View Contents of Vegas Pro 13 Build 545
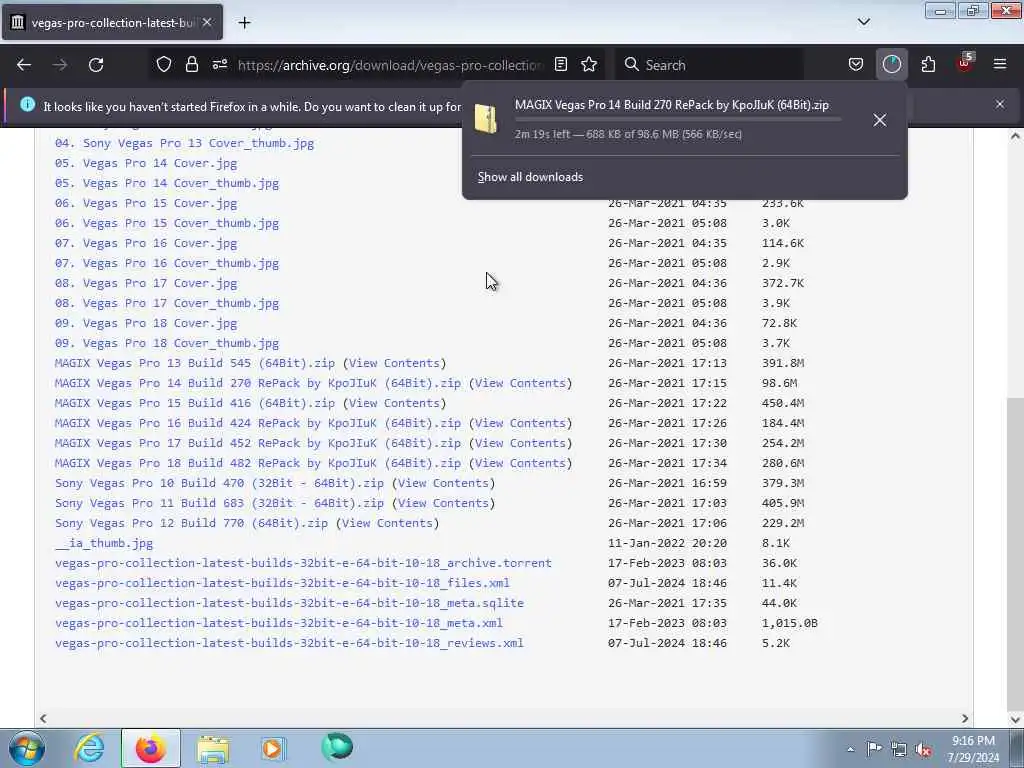Viewport: 1024px width, 768px height. click(x=394, y=363)
